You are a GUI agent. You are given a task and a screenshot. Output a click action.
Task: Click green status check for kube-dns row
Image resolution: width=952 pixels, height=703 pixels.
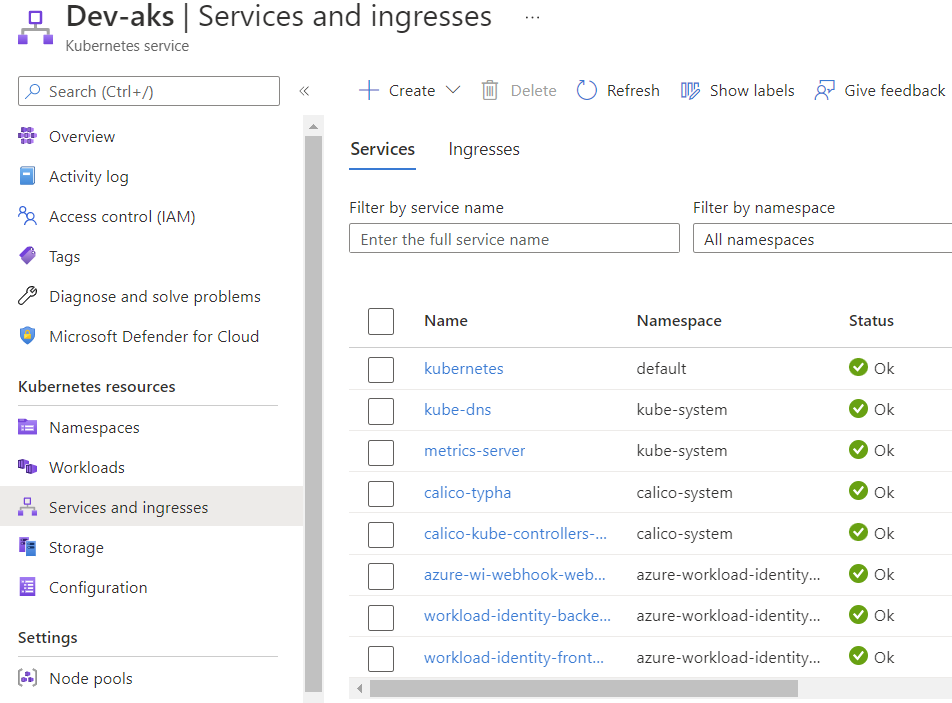[858, 409]
